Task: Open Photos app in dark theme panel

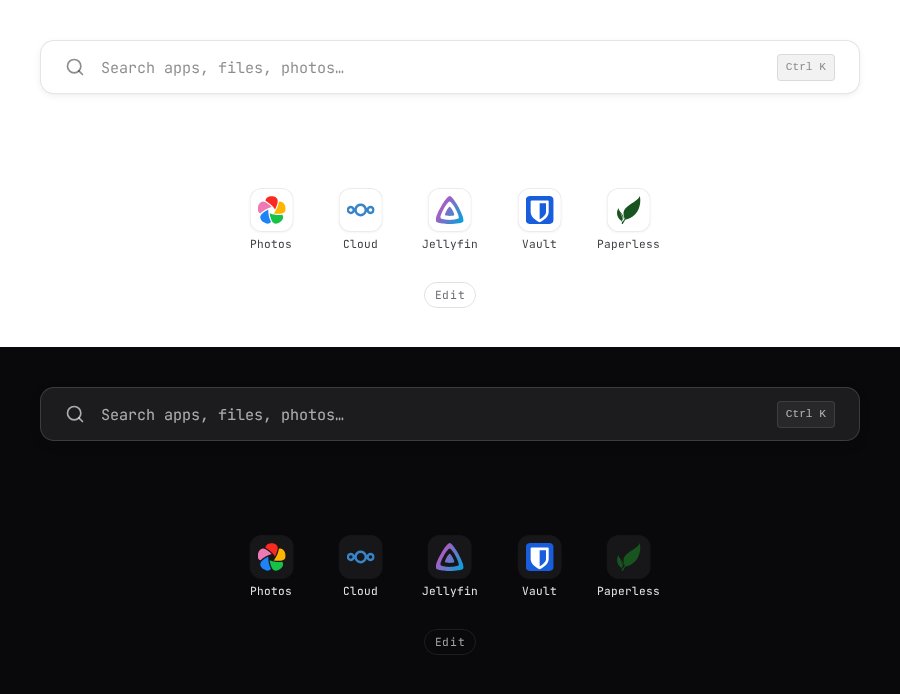Action: coord(271,557)
